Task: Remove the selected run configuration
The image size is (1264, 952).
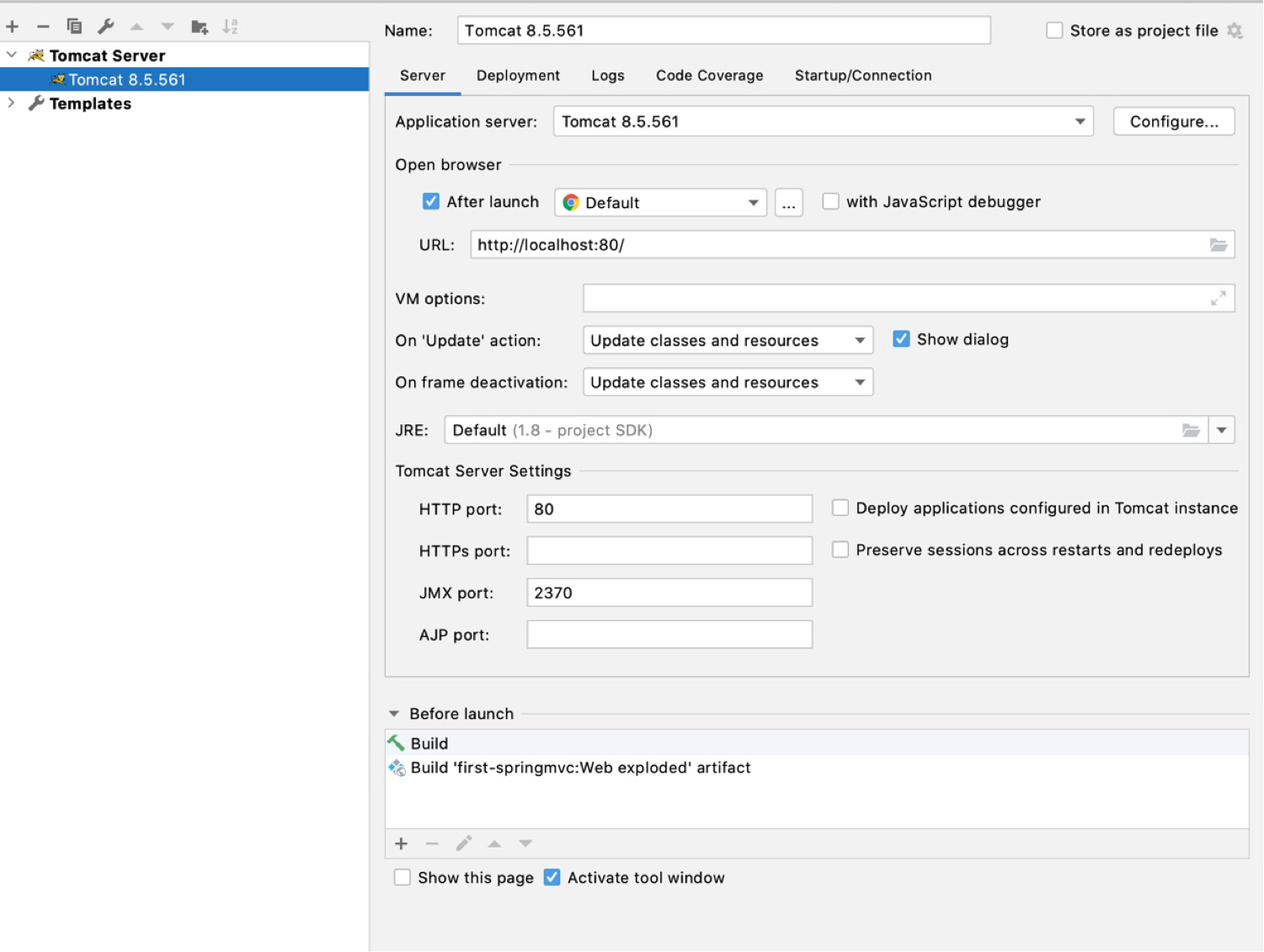Action: pyautogui.click(x=43, y=27)
